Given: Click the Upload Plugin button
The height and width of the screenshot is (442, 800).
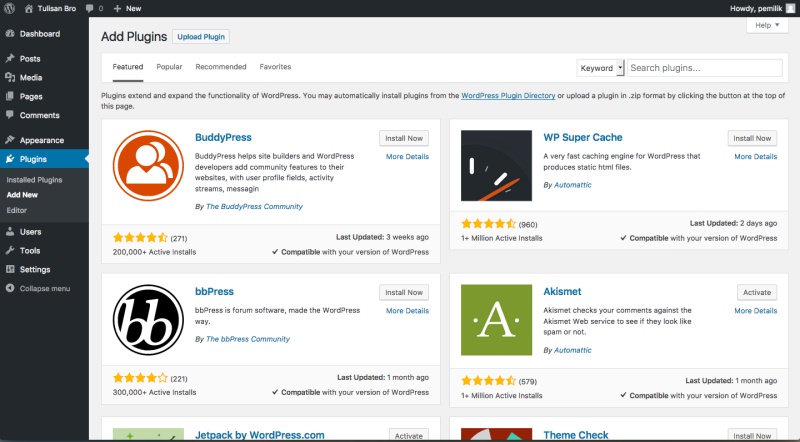Looking at the screenshot, I should click(x=201, y=37).
